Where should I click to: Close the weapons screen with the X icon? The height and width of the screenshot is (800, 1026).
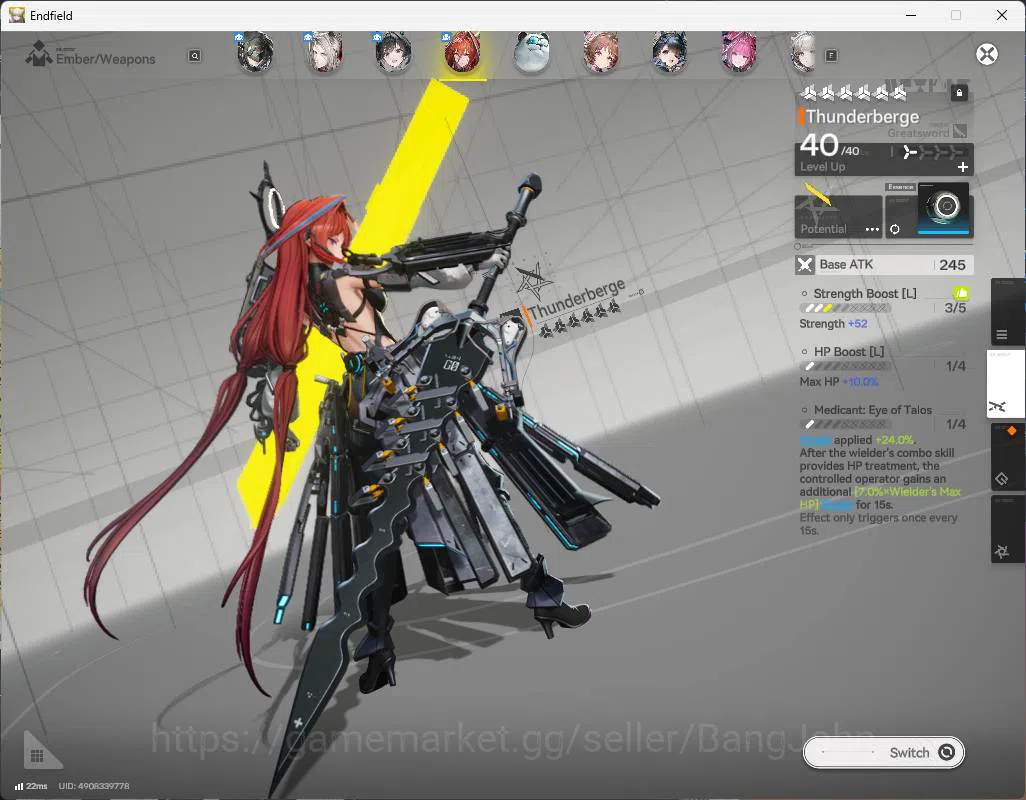click(987, 54)
